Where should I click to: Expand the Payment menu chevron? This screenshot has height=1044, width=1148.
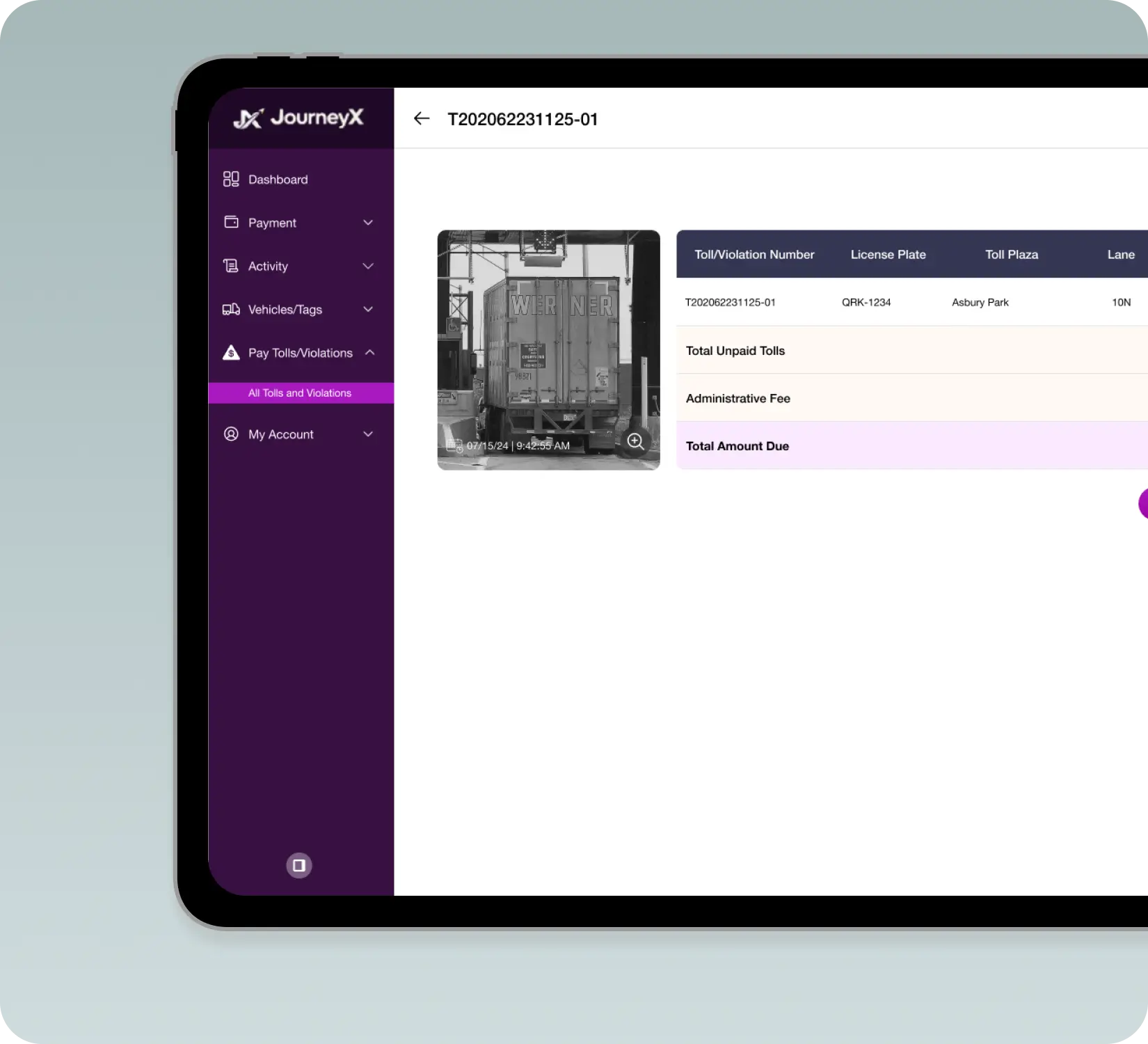(x=368, y=223)
